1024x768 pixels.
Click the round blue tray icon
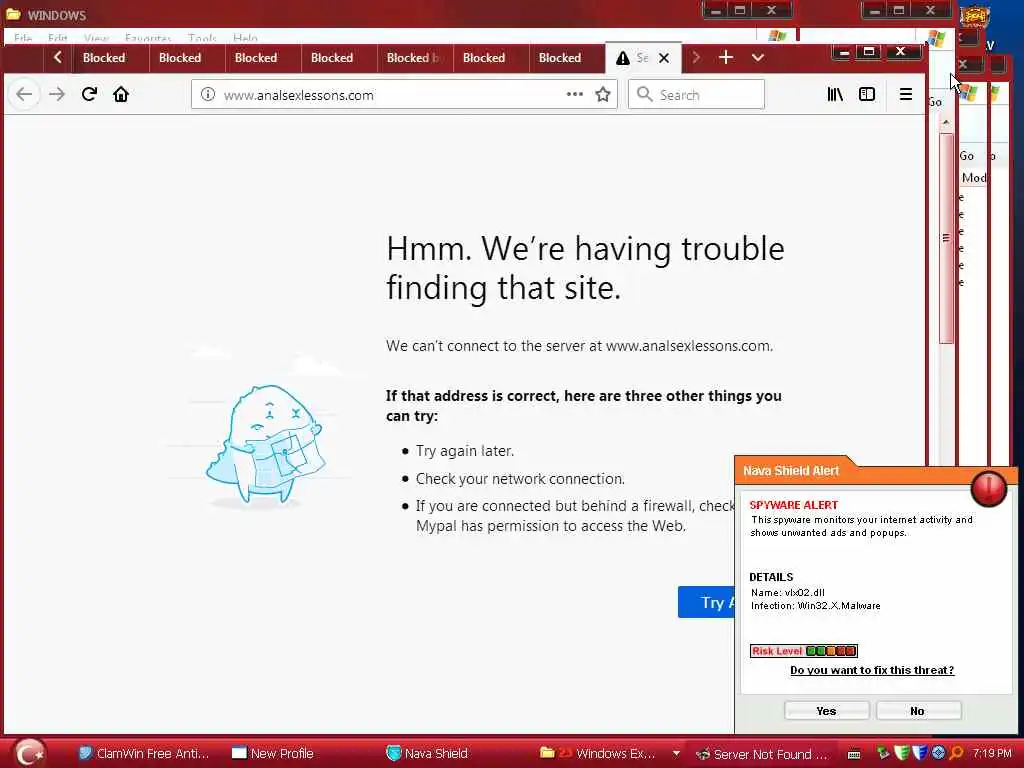[938, 753]
